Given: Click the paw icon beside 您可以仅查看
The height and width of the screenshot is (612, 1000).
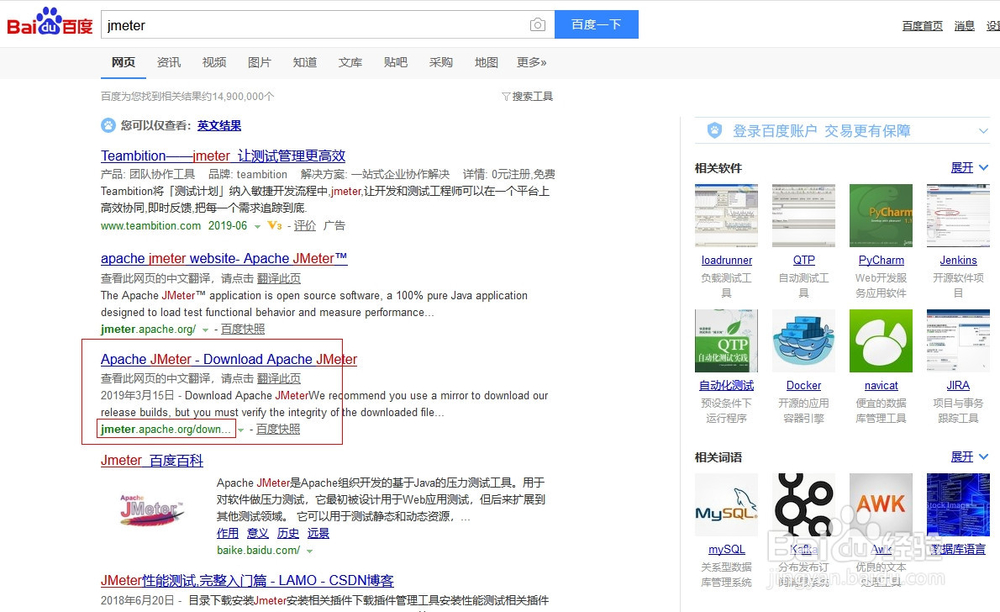Looking at the screenshot, I should tap(108, 125).
